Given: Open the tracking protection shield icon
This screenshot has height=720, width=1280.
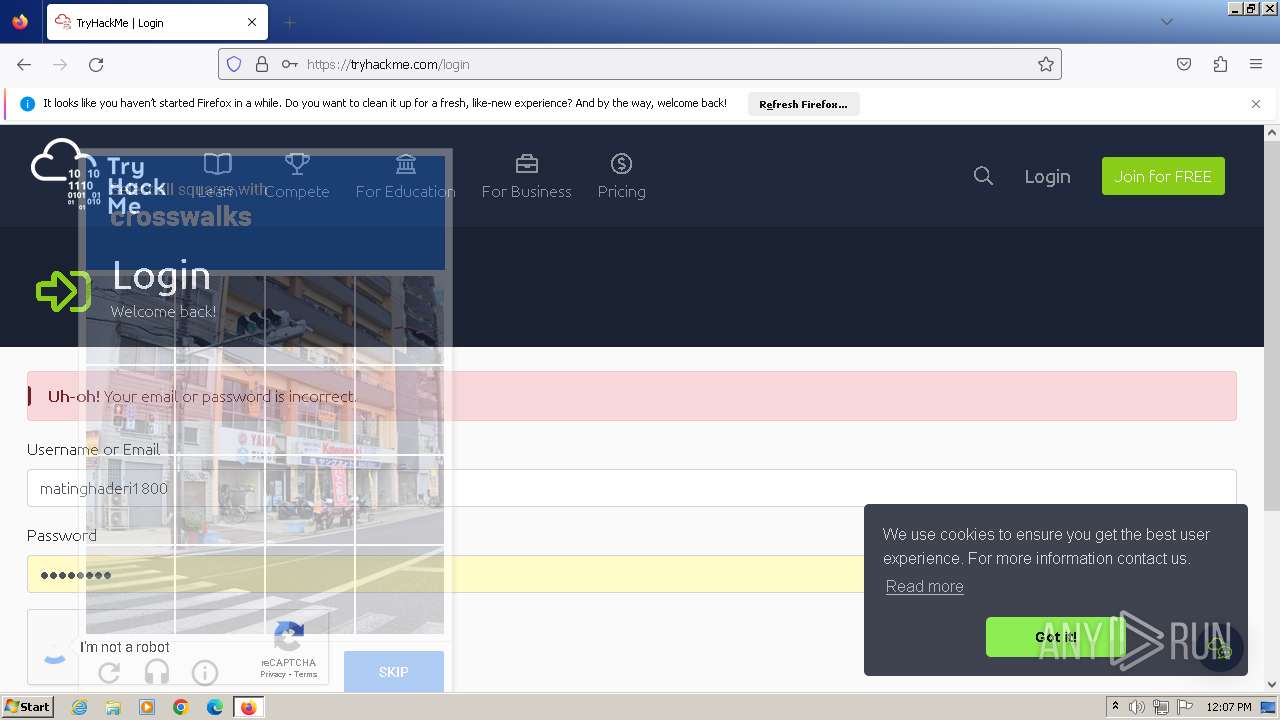Looking at the screenshot, I should pos(234,64).
